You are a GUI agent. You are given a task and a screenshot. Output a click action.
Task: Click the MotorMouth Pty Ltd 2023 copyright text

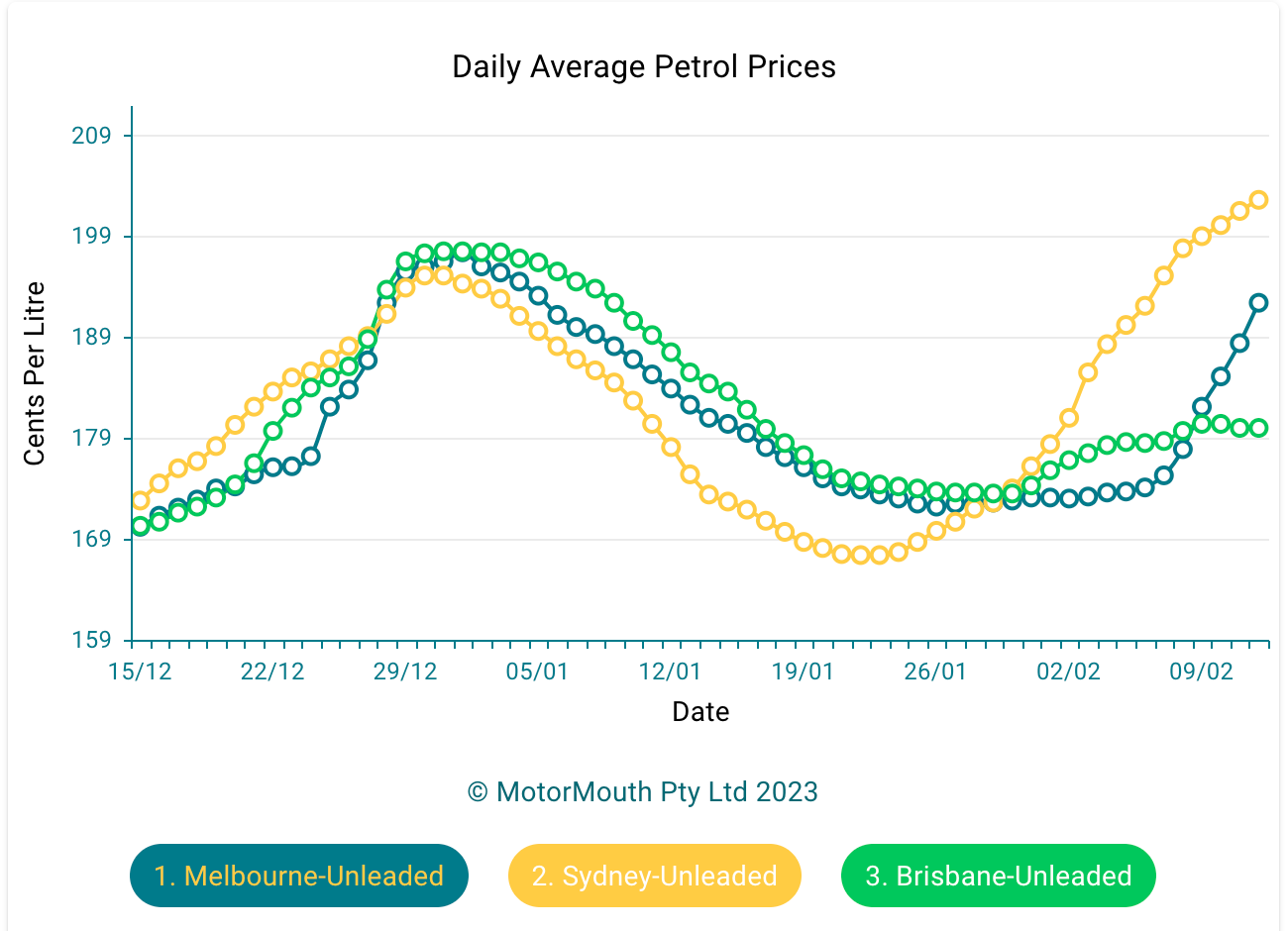coord(643,792)
